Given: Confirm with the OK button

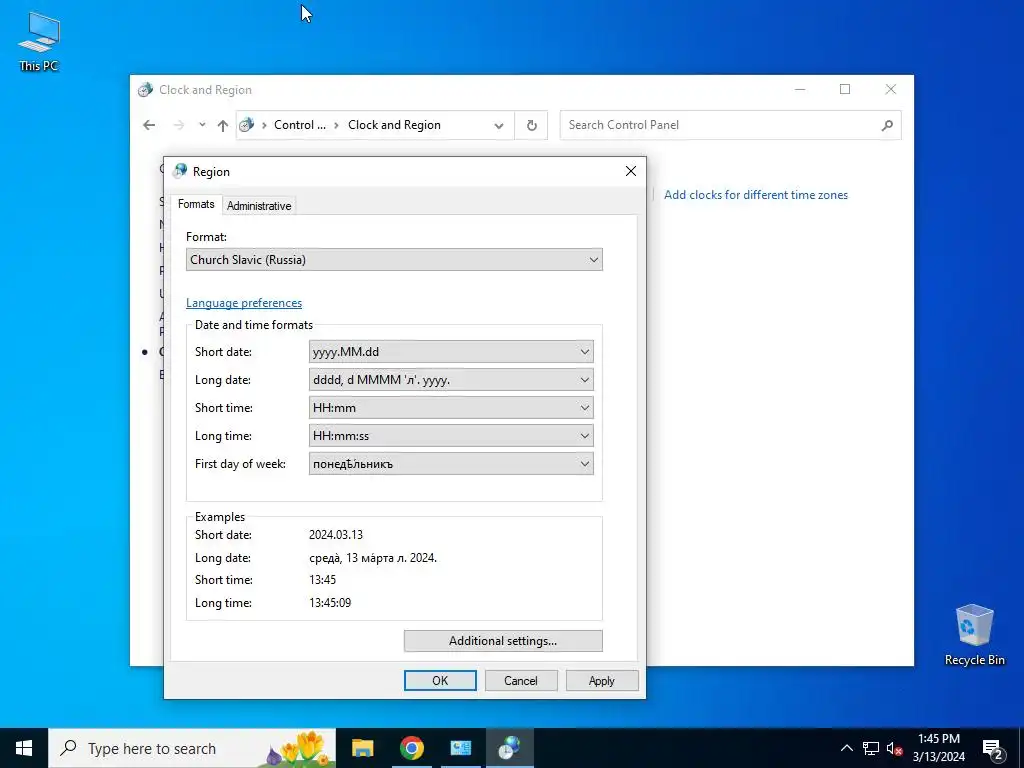Looking at the screenshot, I should 440,680.
